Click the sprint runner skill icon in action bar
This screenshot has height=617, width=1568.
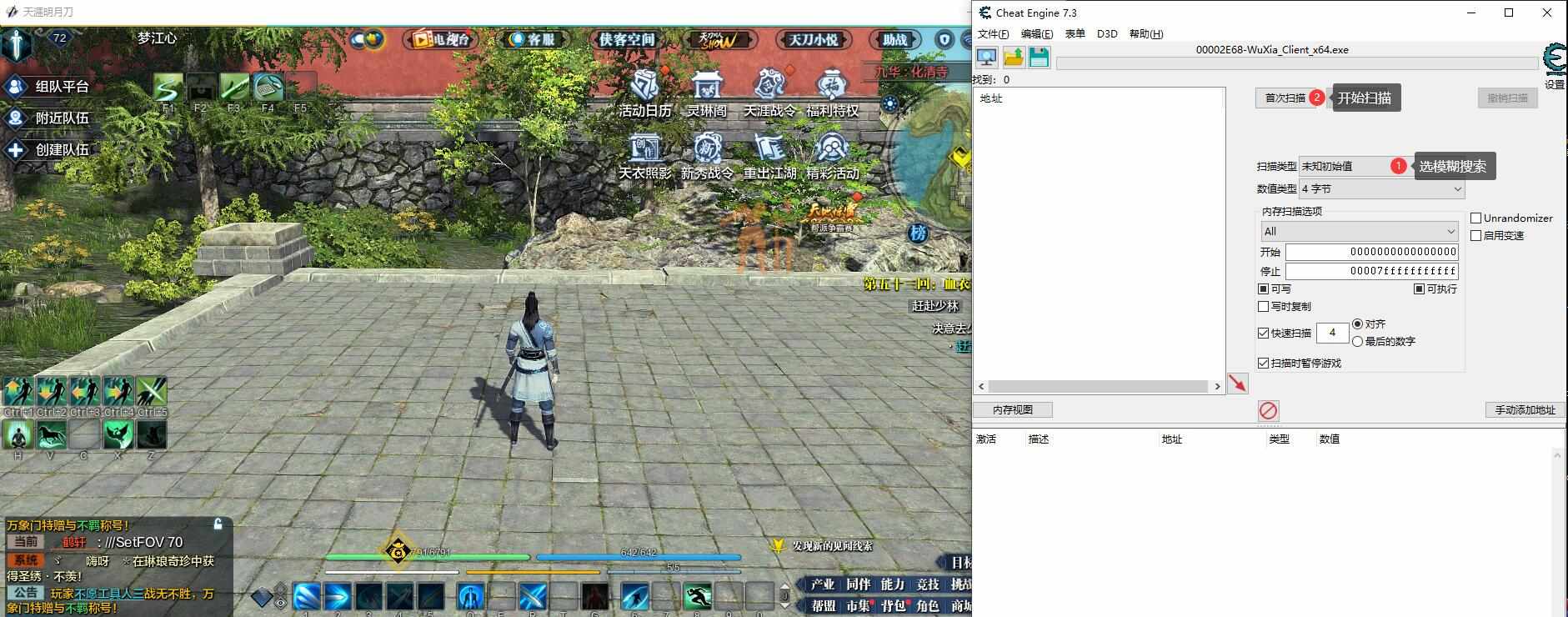(x=698, y=596)
